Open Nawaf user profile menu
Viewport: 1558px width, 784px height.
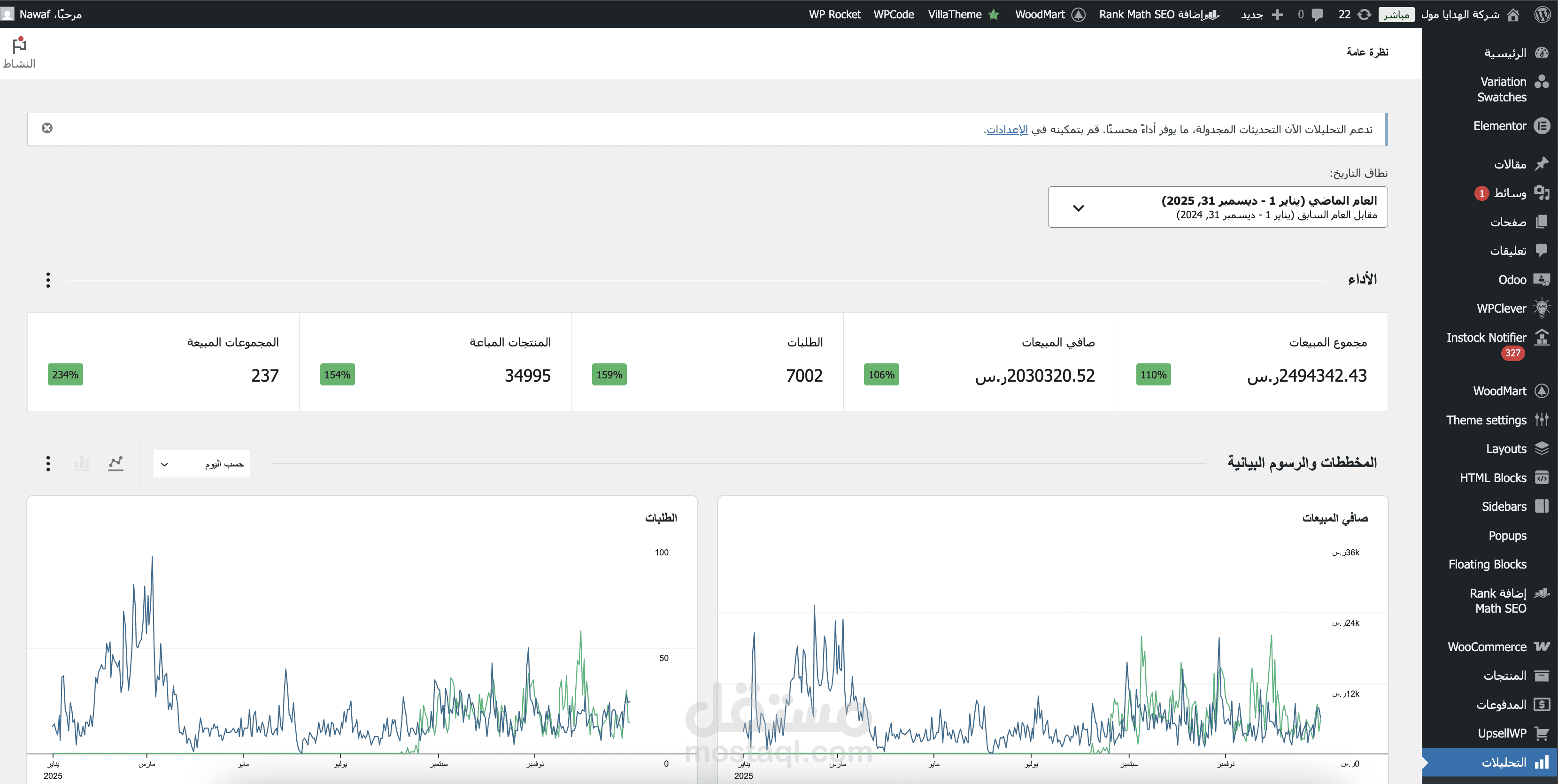(42, 15)
